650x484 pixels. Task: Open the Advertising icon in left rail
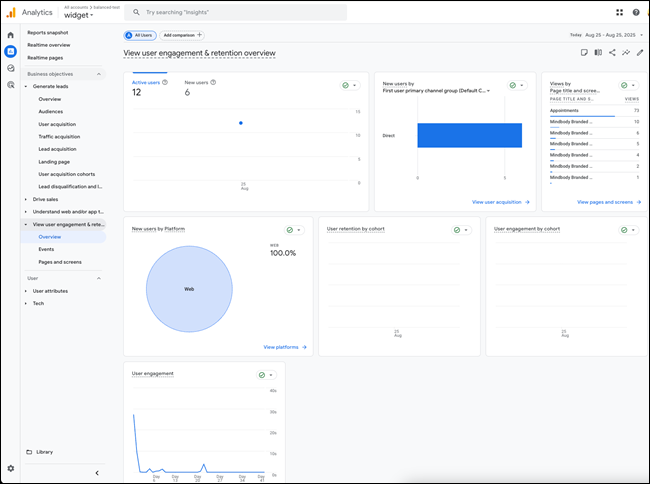[11, 85]
